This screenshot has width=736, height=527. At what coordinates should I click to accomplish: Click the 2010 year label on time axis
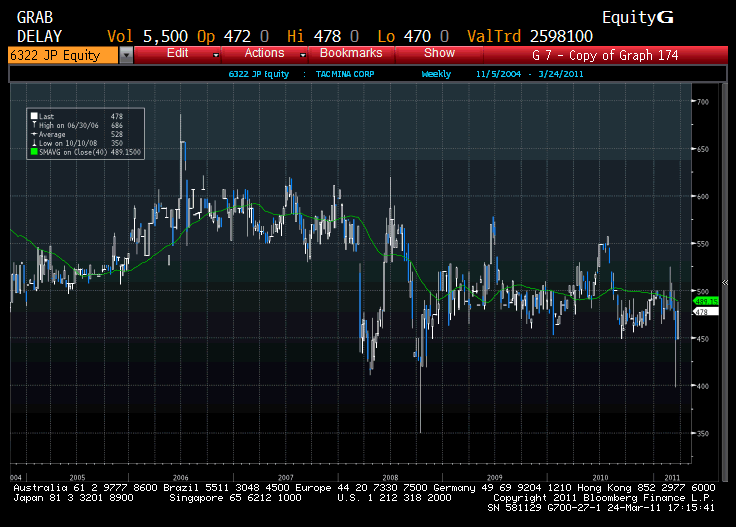point(600,478)
